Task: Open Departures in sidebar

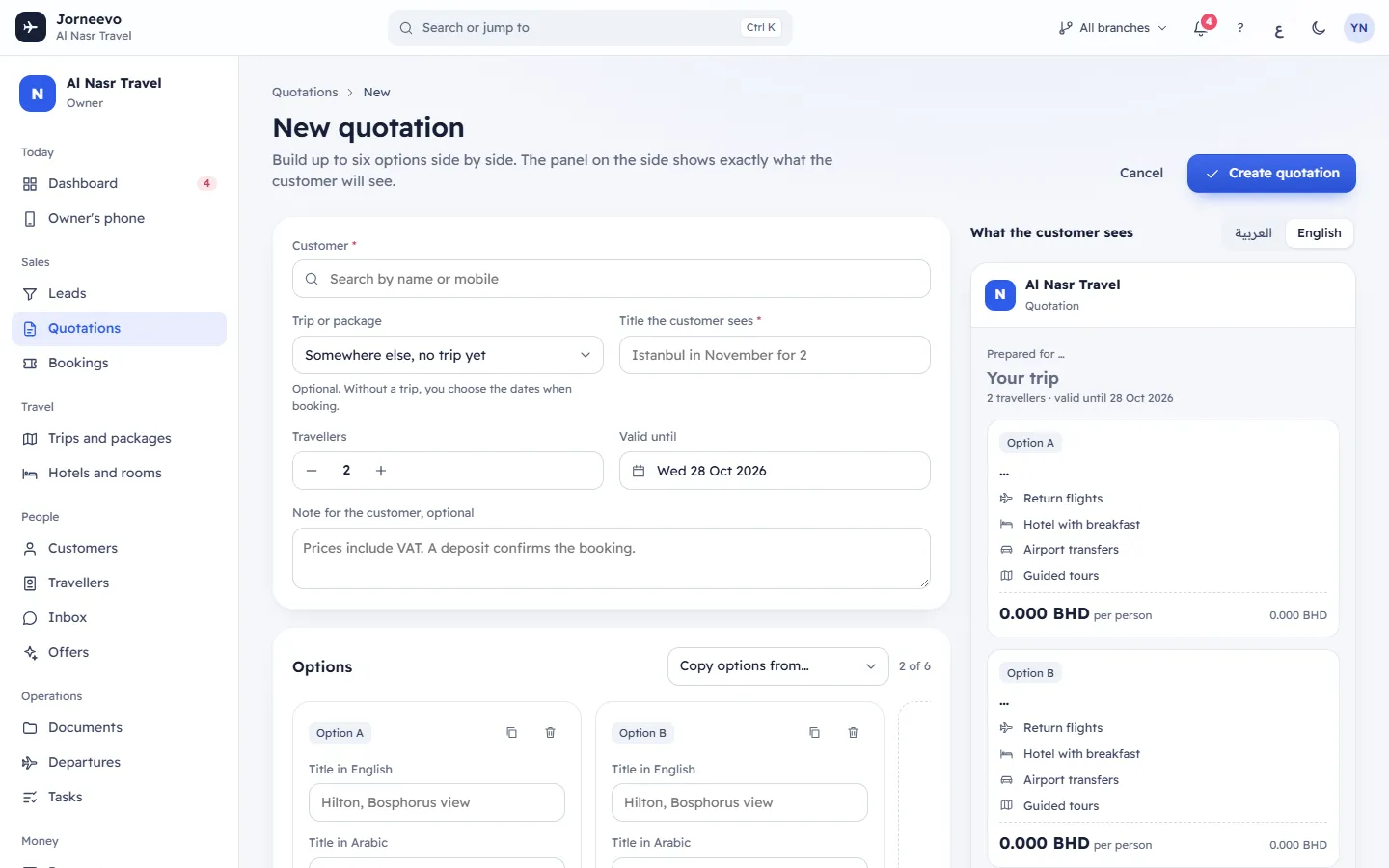Action: click(119, 762)
